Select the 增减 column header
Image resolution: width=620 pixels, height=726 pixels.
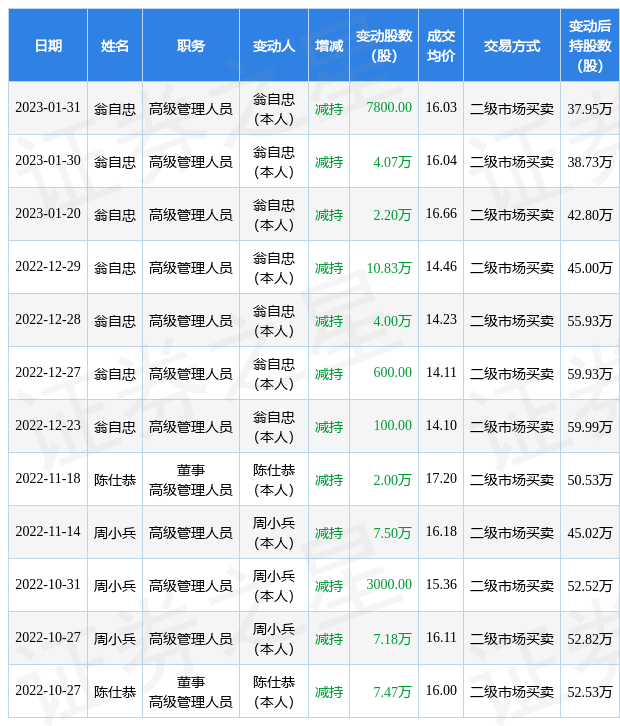point(329,45)
